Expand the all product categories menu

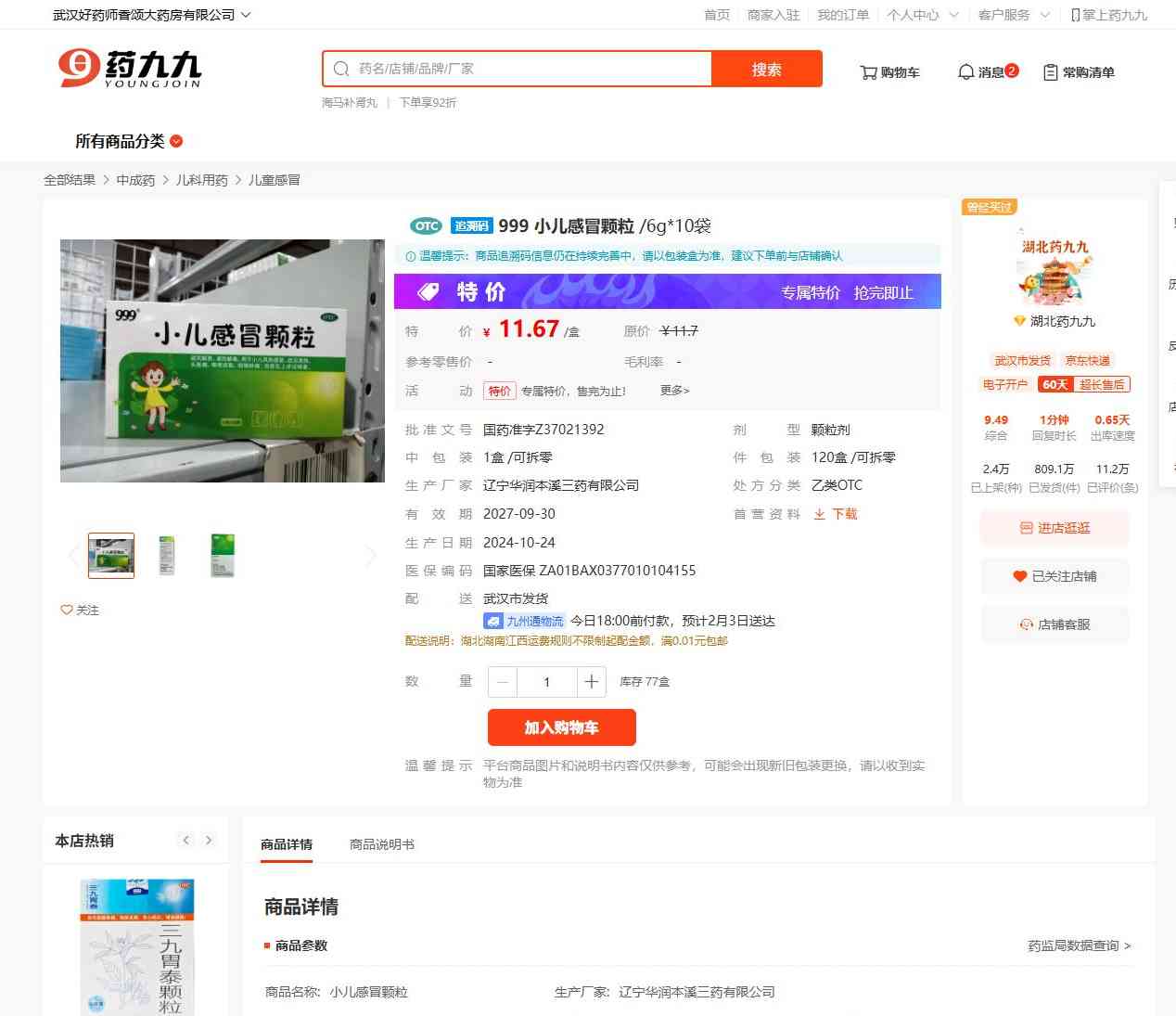[129, 141]
